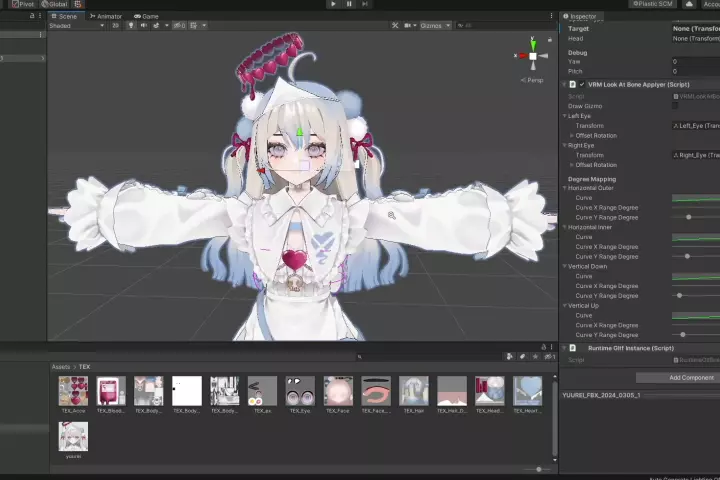Screen dimensions: 720x480
Task: Click the scene orientation gizmo cube
Action: 533,56
